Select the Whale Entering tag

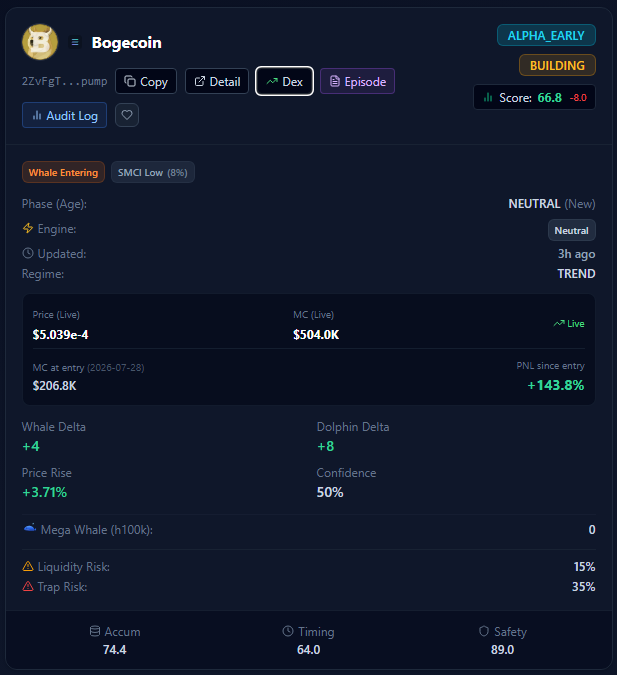point(63,173)
